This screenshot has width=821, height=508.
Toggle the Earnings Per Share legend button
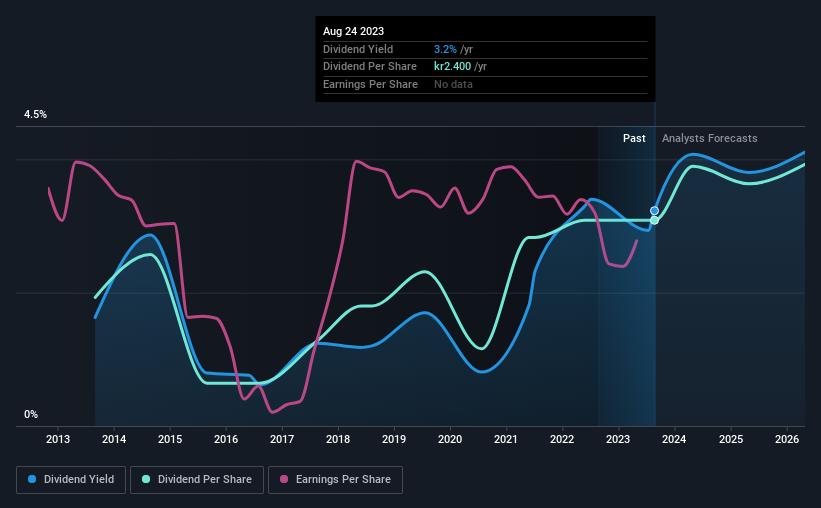pyautogui.click(x=335, y=480)
